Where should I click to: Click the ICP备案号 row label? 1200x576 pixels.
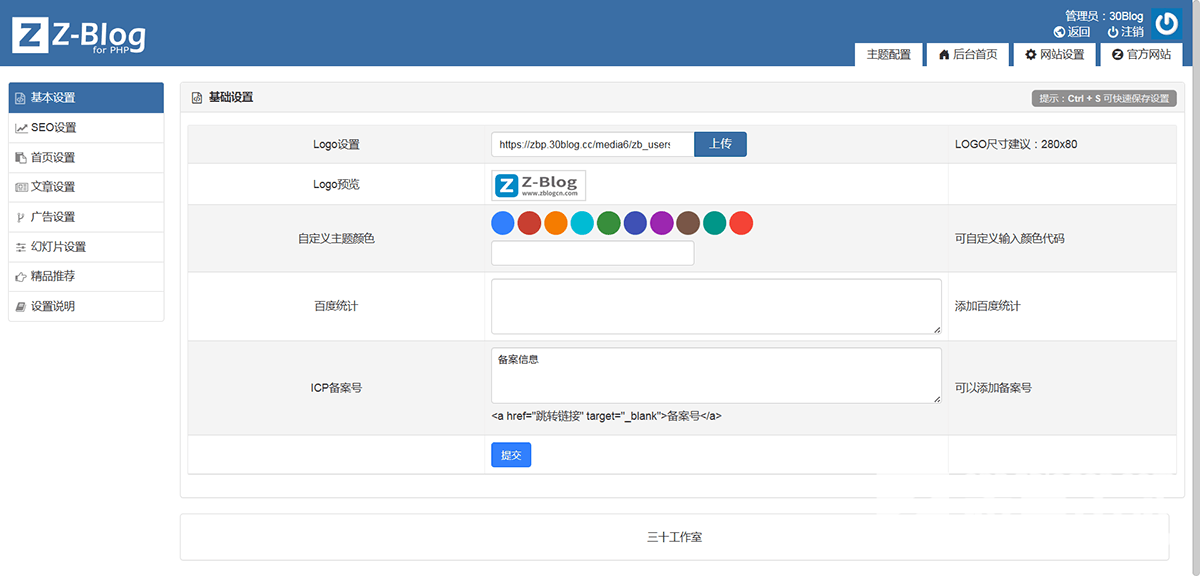coord(336,387)
